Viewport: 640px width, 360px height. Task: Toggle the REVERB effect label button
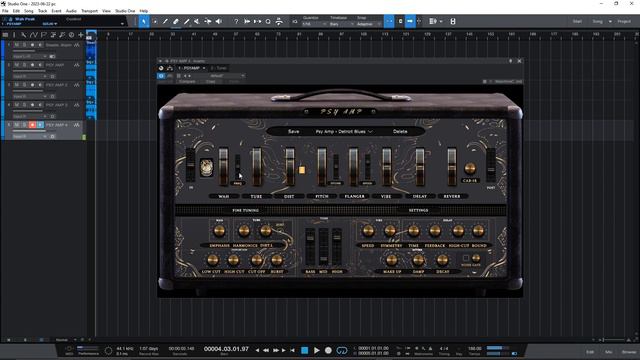tap(451, 196)
